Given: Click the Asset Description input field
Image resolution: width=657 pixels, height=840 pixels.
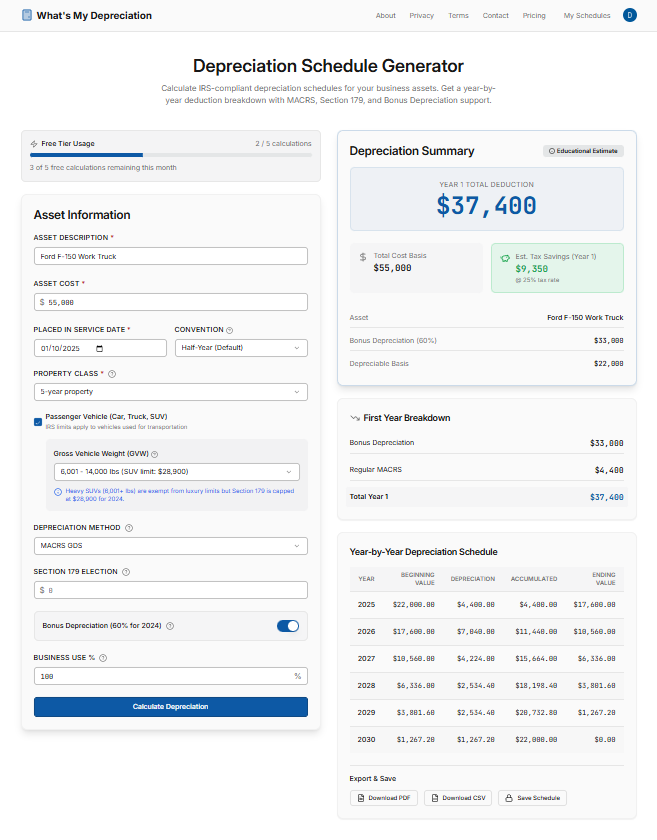Looking at the screenshot, I should click(x=170, y=255).
